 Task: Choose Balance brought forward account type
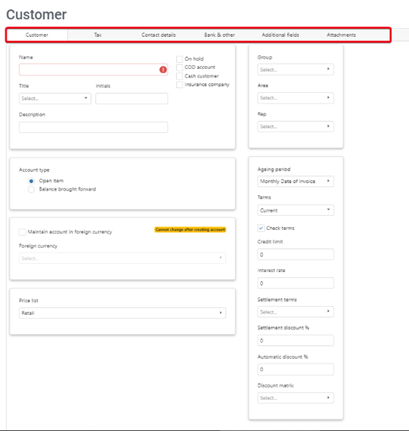pos(31,190)
